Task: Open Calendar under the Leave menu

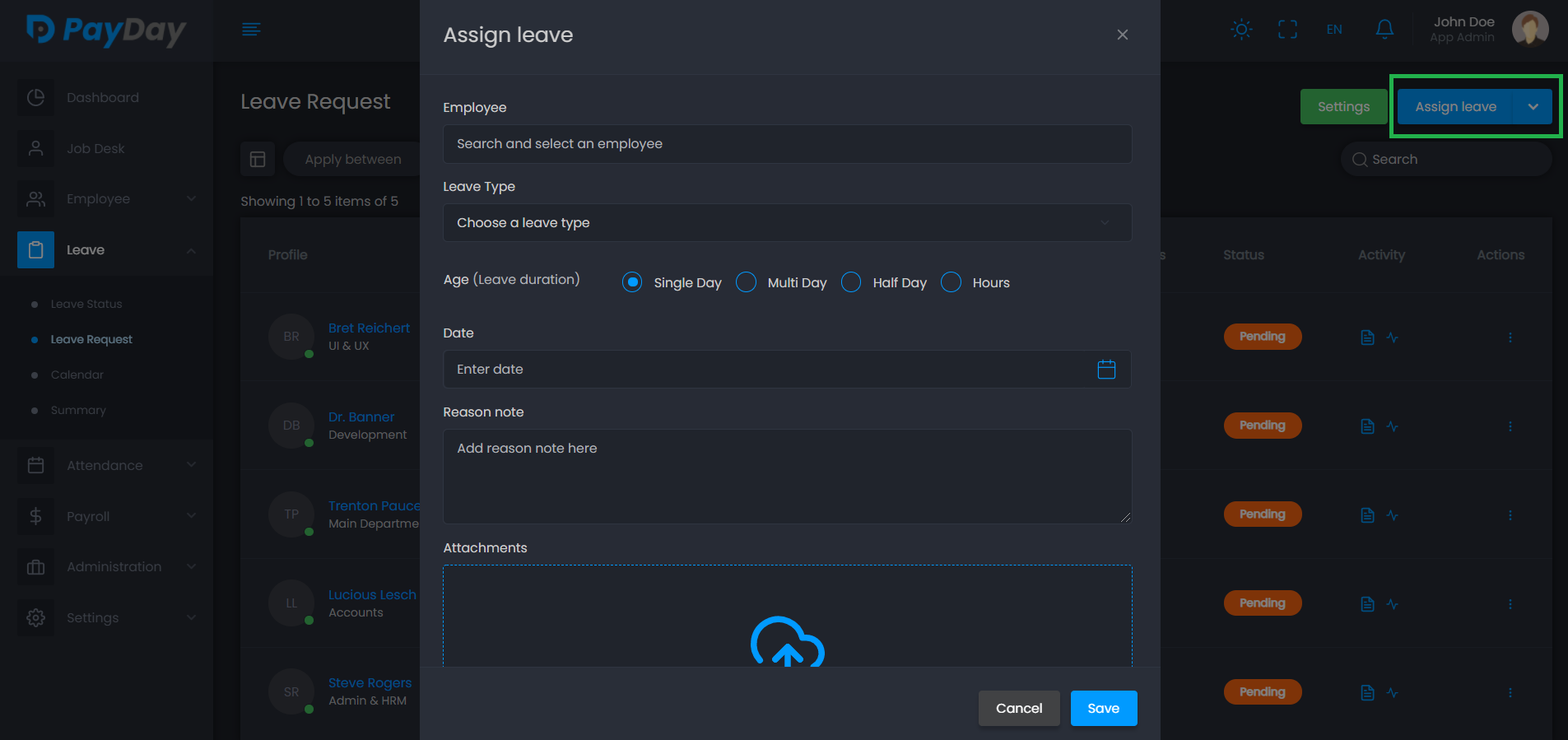Action: [77, 375]
